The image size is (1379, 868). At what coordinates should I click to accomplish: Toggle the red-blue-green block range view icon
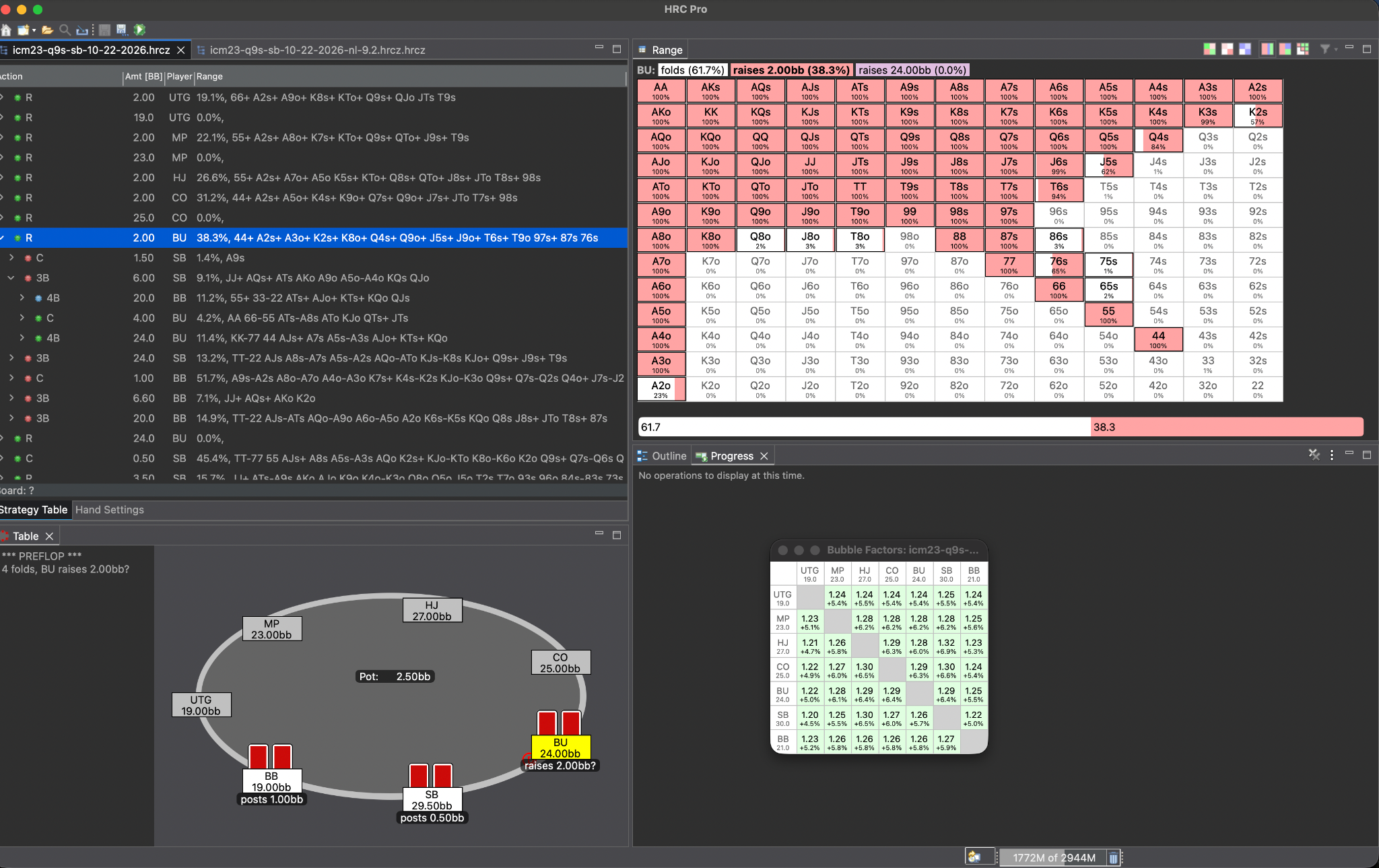click(x=1285, y=49)
